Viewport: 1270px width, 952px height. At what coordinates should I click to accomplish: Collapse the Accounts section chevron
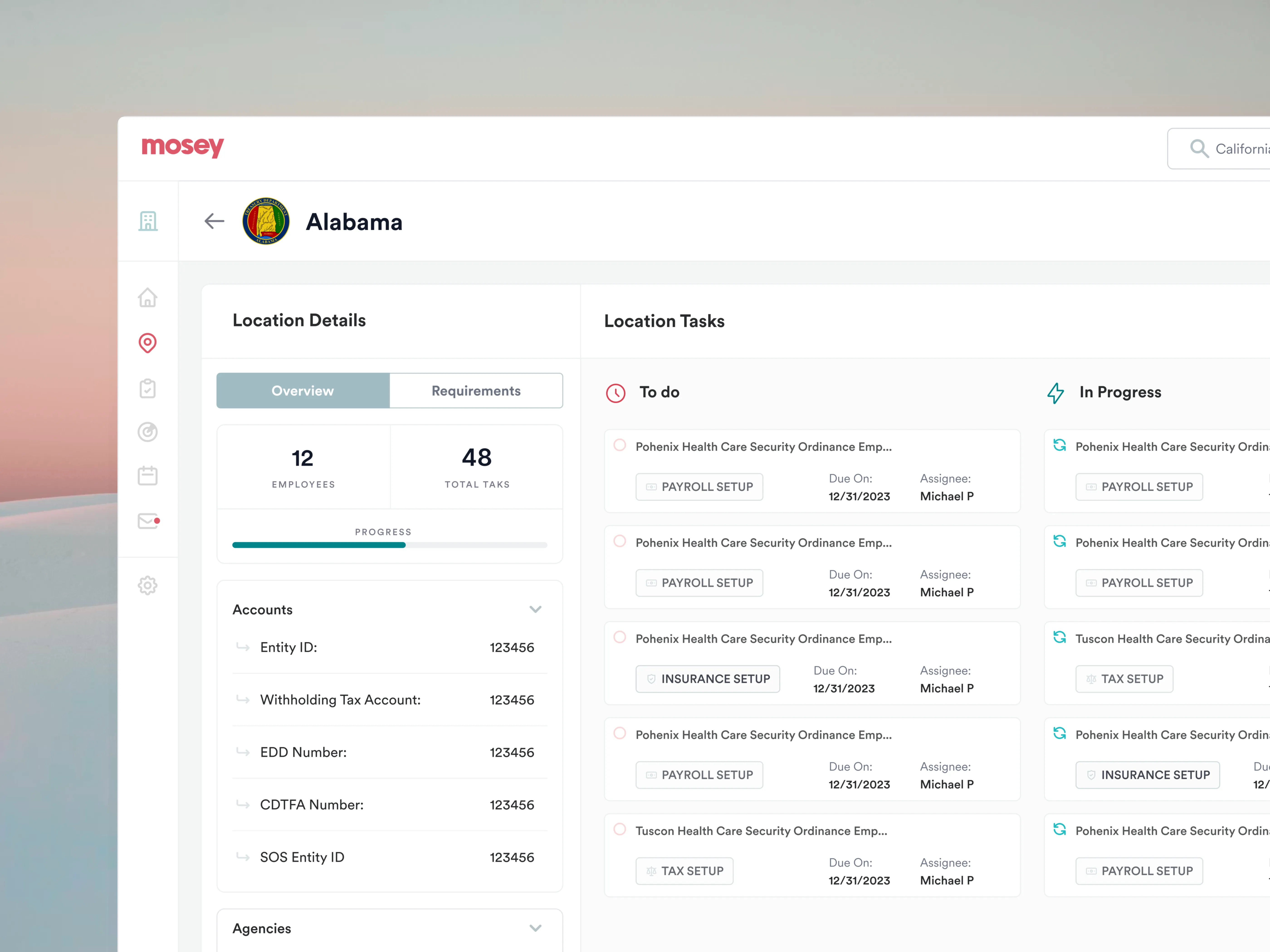535,610
